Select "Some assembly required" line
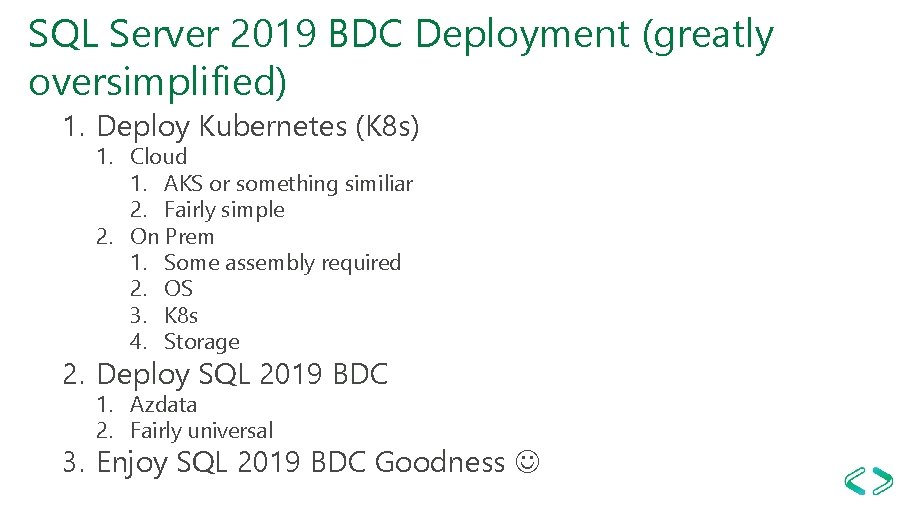Viewport: 907px width, 510px height. (282, 262)
